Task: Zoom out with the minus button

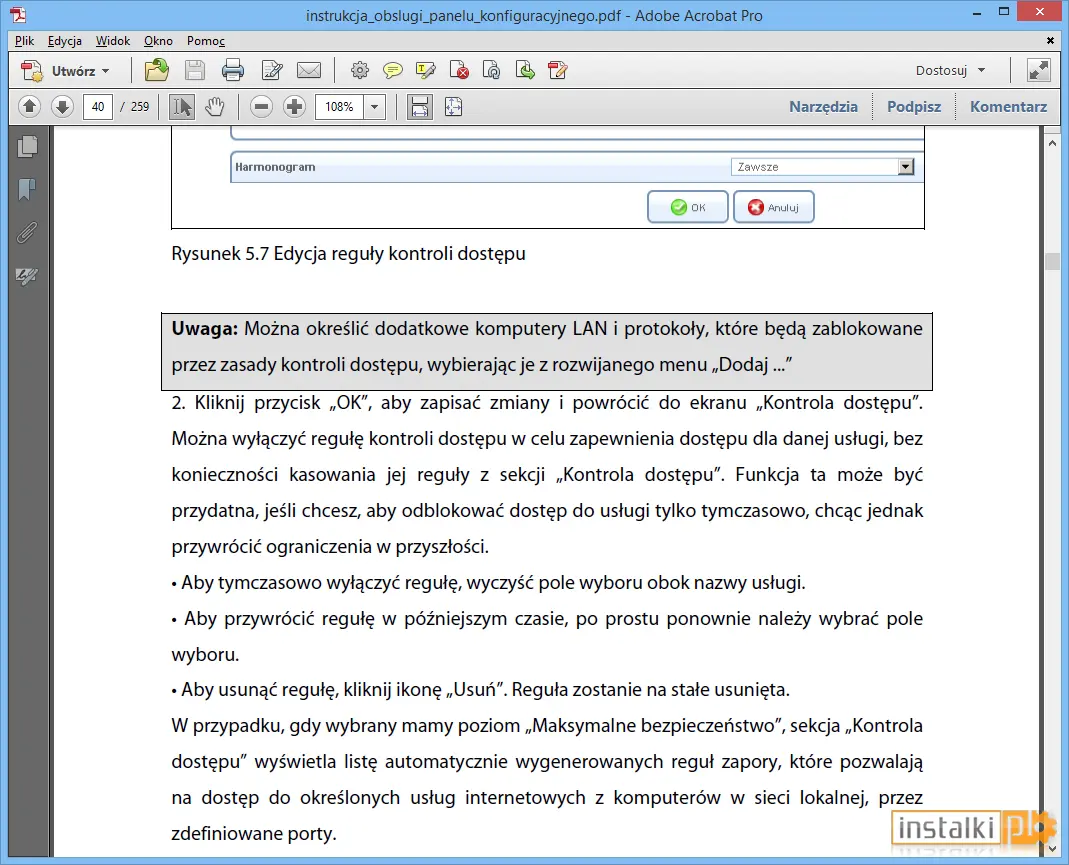Action: pos(261,107)
